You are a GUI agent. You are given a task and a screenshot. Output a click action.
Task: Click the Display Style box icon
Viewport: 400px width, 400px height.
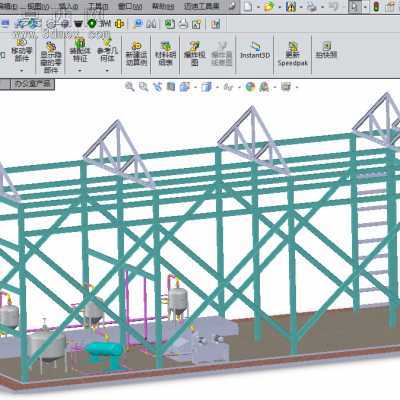[x=206, y=87]
